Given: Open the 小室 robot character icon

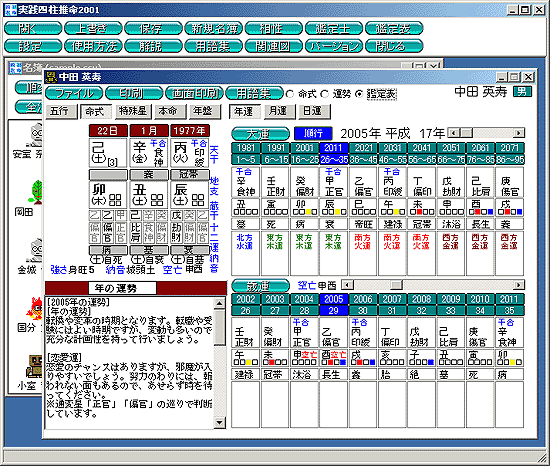Looking at the screenshot, I should click(35, 366).
